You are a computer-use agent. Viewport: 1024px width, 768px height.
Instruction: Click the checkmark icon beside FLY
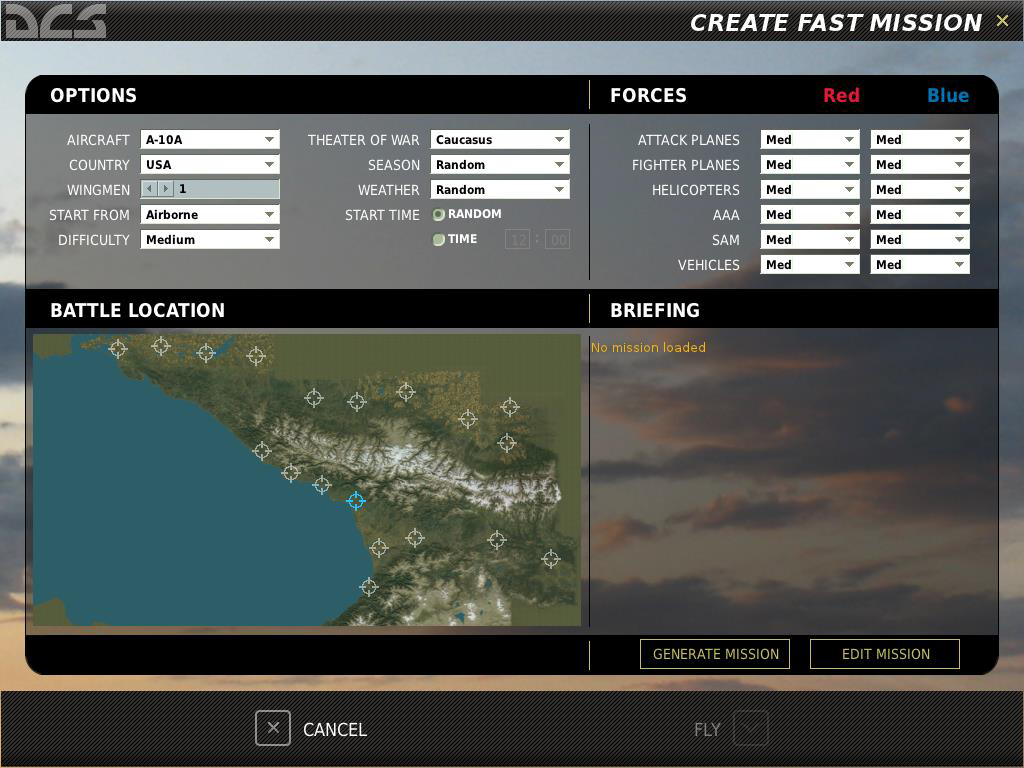(x=751, y=728)
